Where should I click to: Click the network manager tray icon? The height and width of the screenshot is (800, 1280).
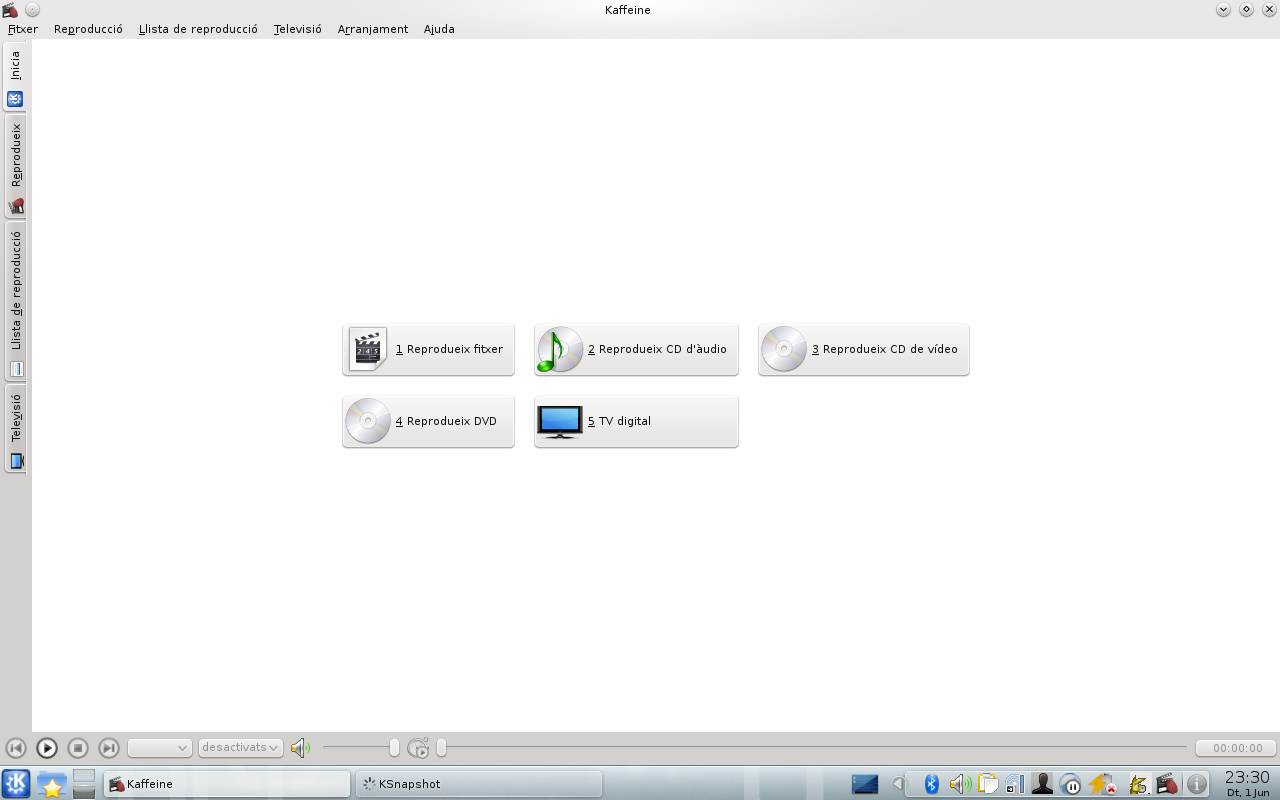click(1015, 784)
